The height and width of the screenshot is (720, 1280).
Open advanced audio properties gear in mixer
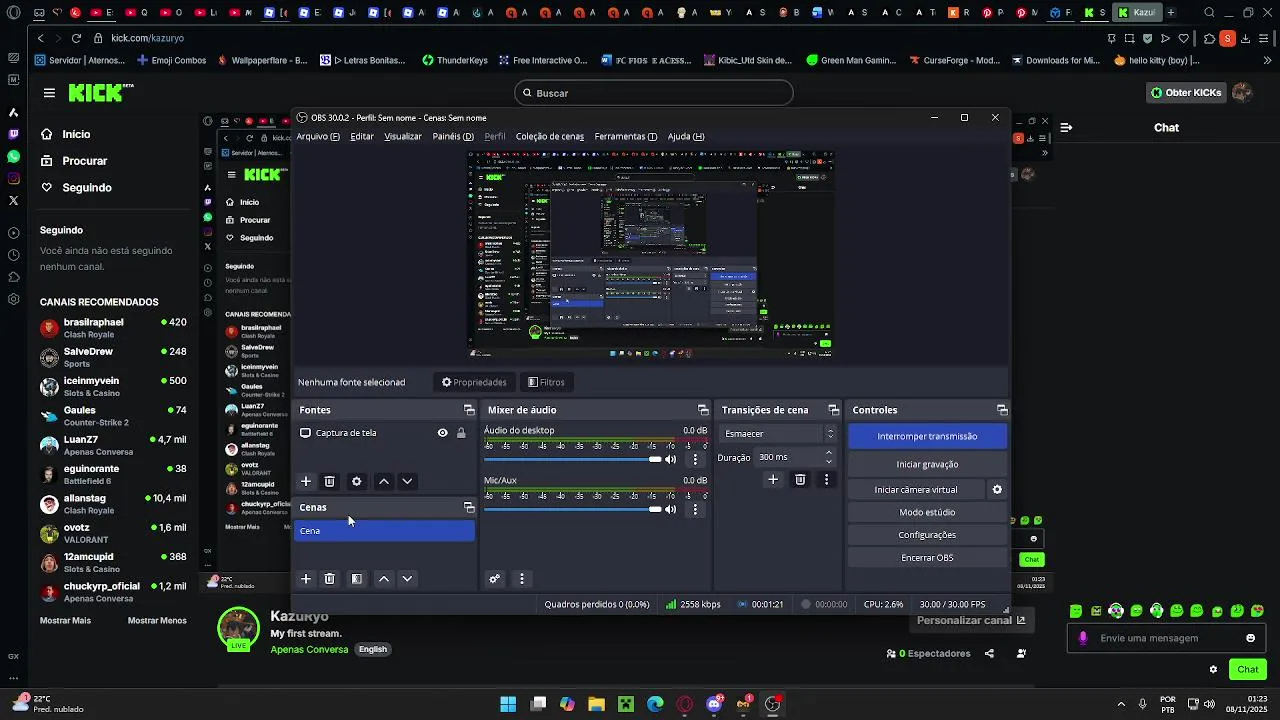click(494, 579)
